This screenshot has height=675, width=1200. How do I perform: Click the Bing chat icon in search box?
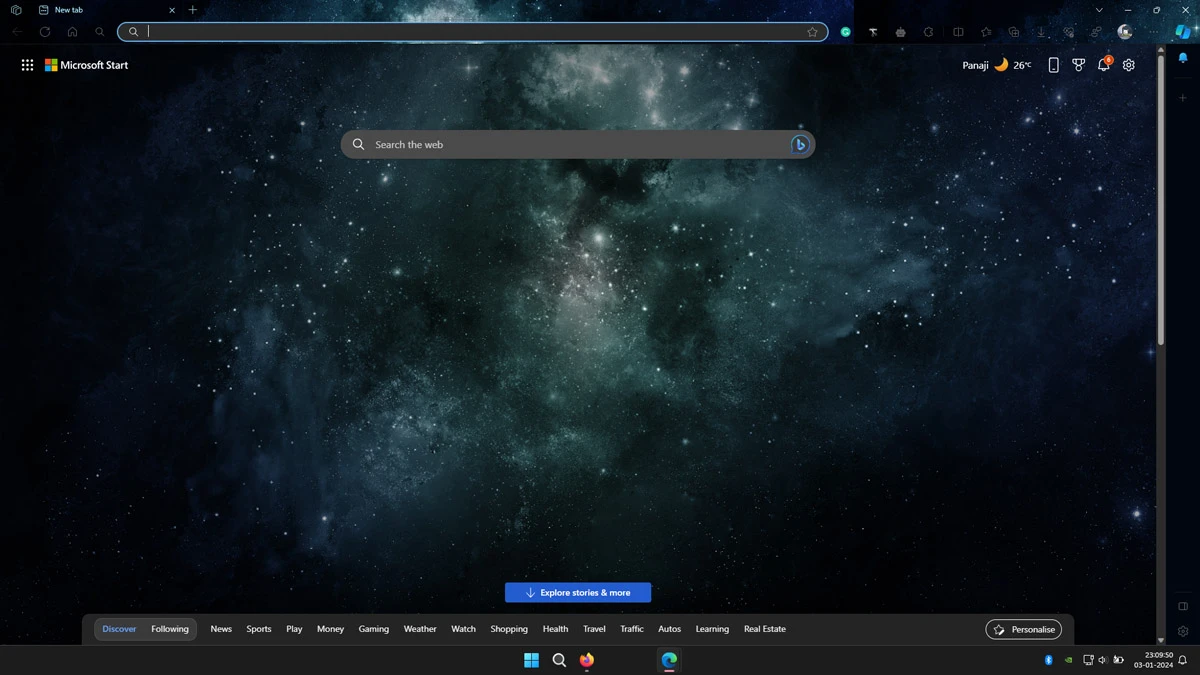click(799, 145)
